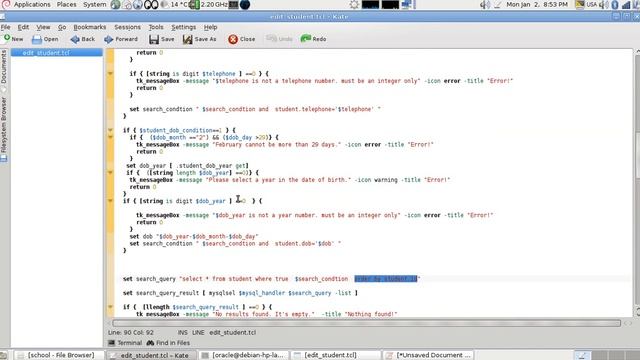640x360 pixels.
Task: Open the Settings menu
Action: 184,27
